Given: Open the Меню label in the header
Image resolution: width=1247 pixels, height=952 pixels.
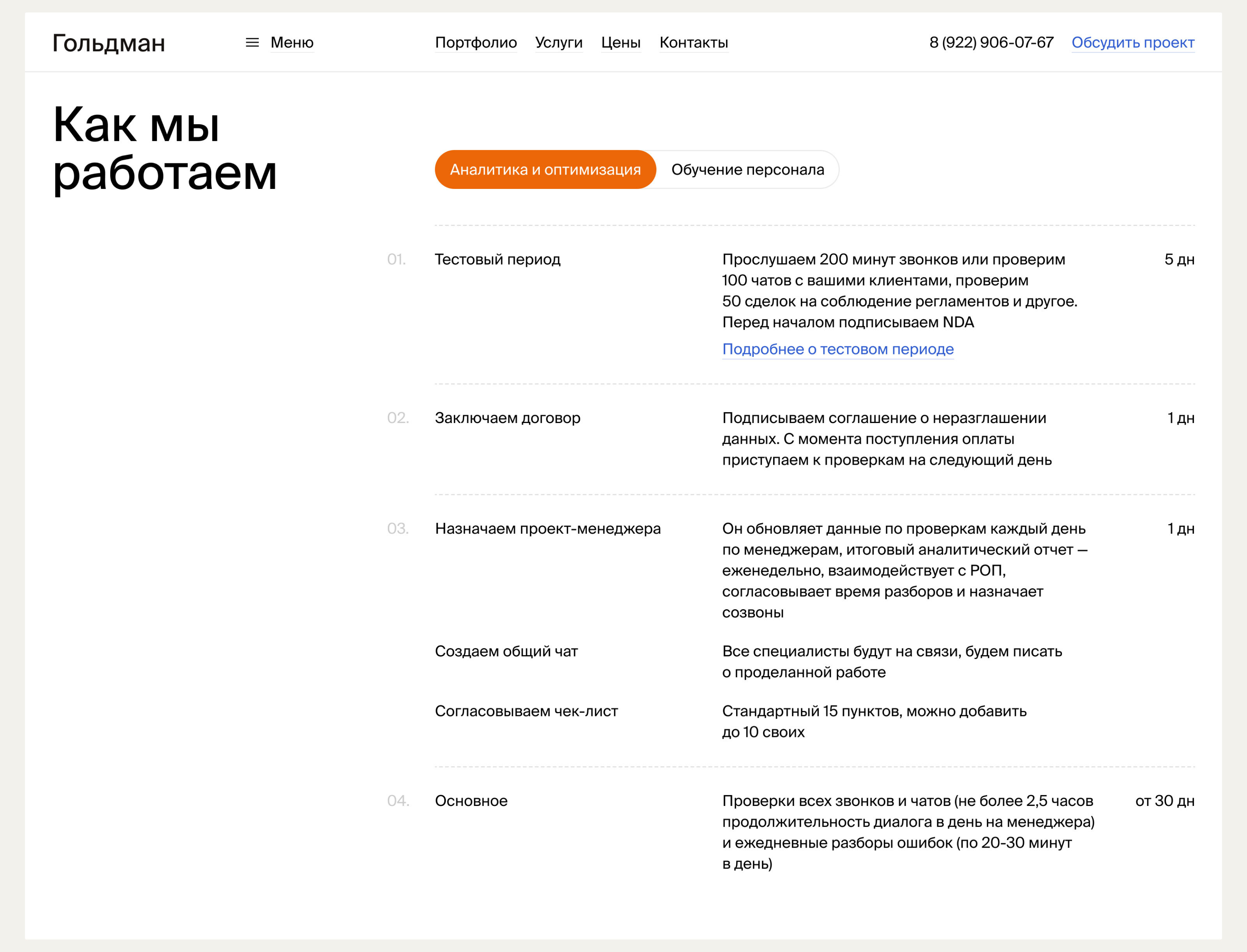Looking at the screenshot, I should tap(292, 42).
